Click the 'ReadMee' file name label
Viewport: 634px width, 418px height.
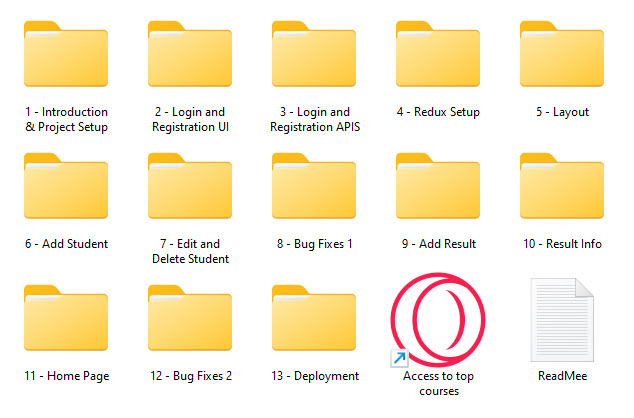(x=562, y=376)
